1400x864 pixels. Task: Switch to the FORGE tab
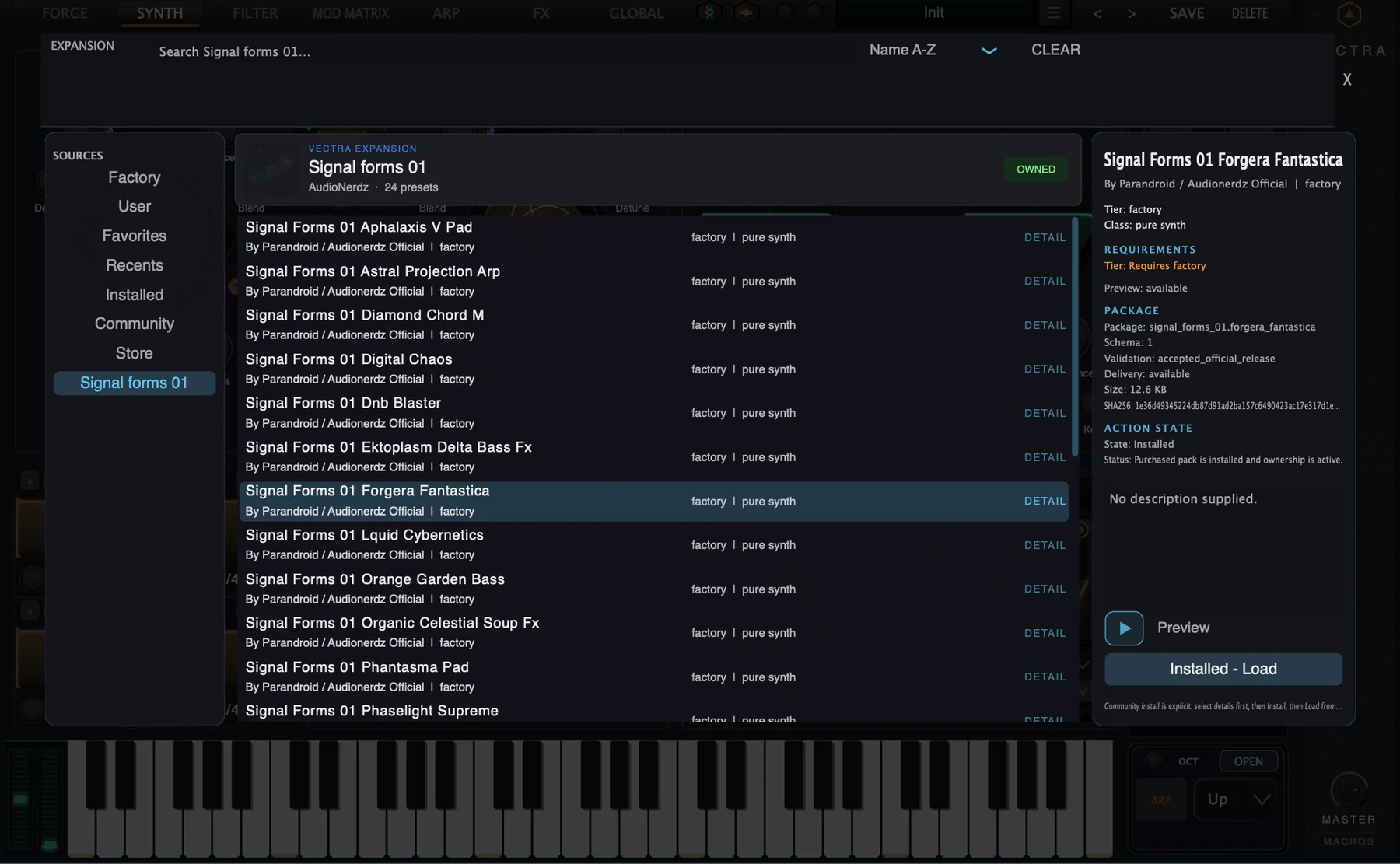(x=65, y=13)
